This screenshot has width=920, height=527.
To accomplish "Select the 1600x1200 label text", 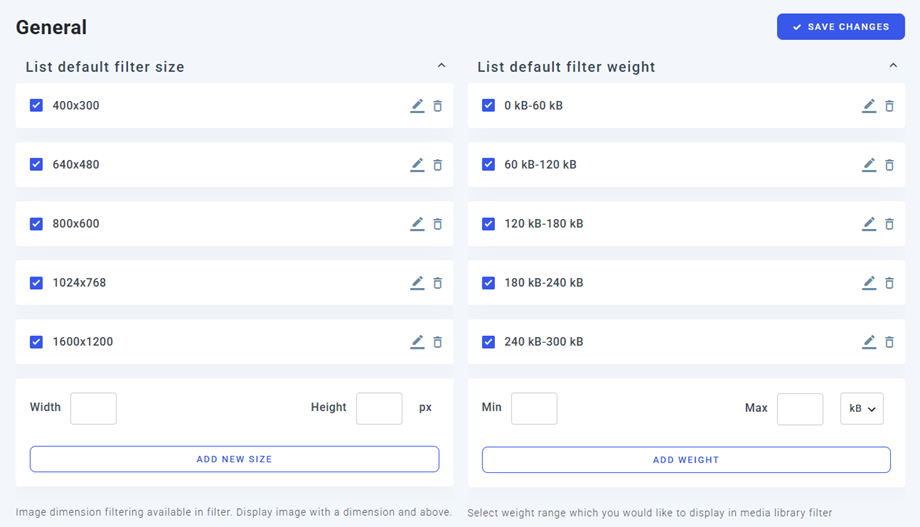I will 83,342.
